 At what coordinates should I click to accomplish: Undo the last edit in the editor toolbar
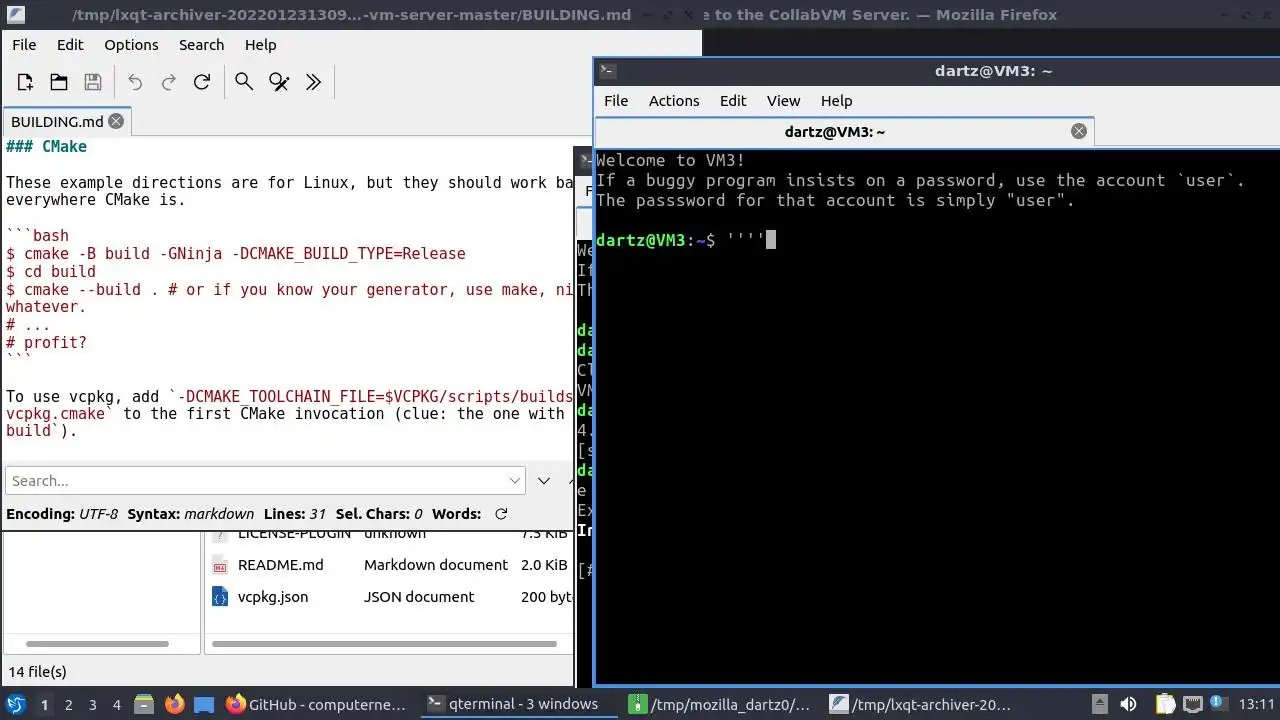tap(135, 82)
